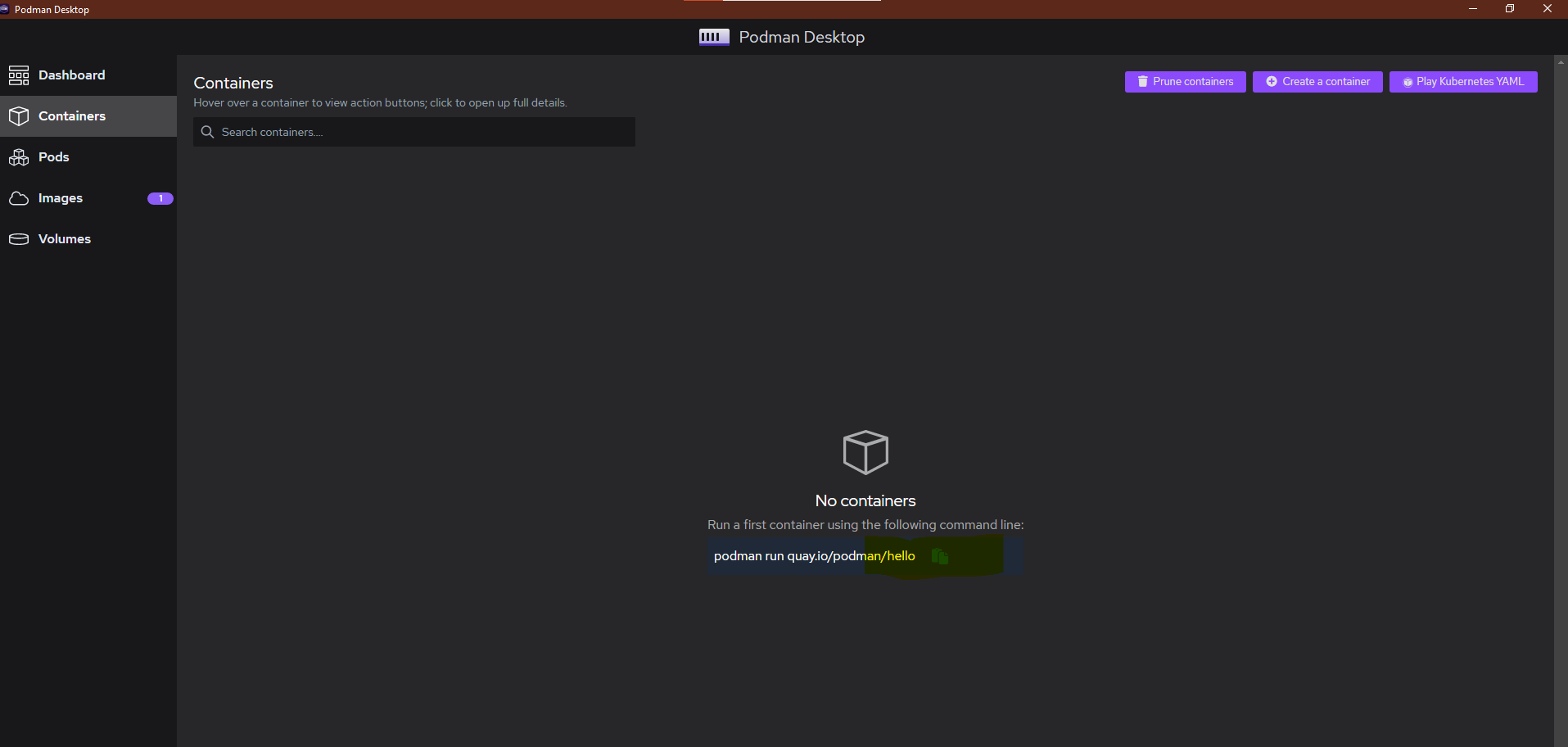Navigate to the Dashboard menu entry
The height and width of the screenshot is (747, 1568).
[72, 75]
